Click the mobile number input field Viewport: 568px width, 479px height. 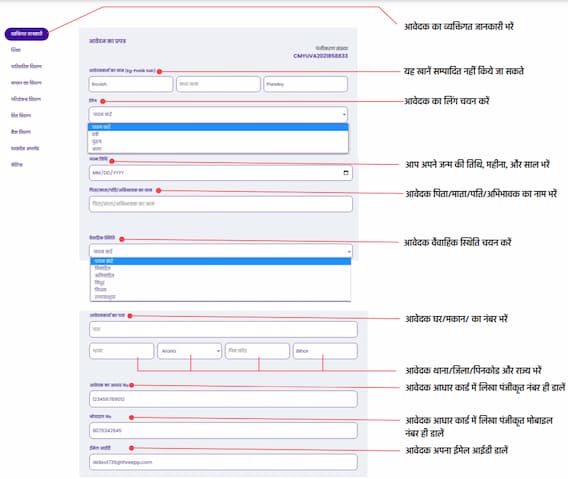coord(223,430)
